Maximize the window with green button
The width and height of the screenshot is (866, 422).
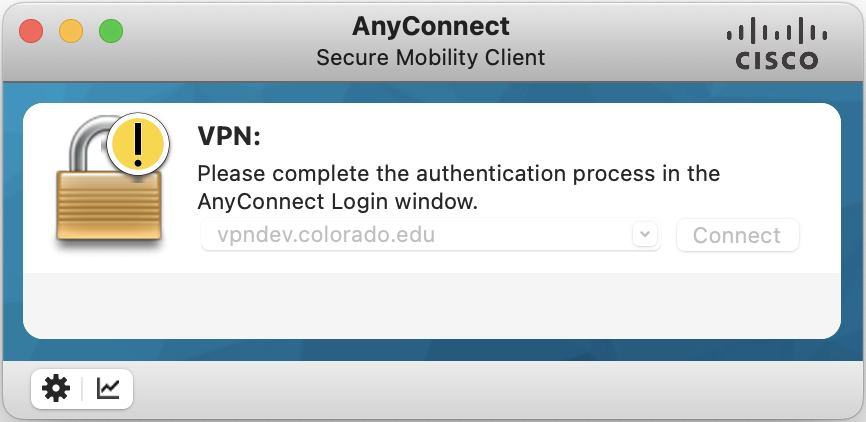pos(110,31)
